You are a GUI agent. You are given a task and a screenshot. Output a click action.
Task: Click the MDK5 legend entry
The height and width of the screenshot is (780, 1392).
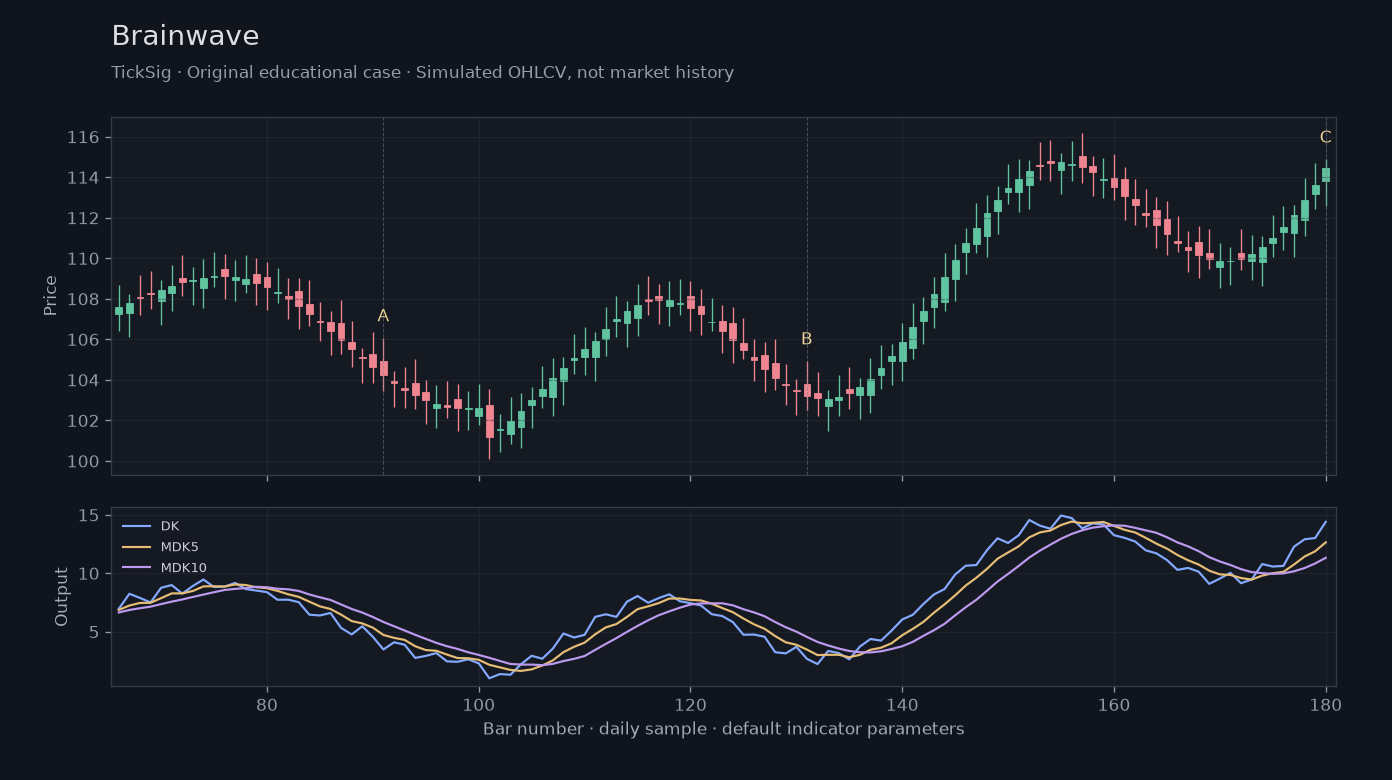coord(160,547)
